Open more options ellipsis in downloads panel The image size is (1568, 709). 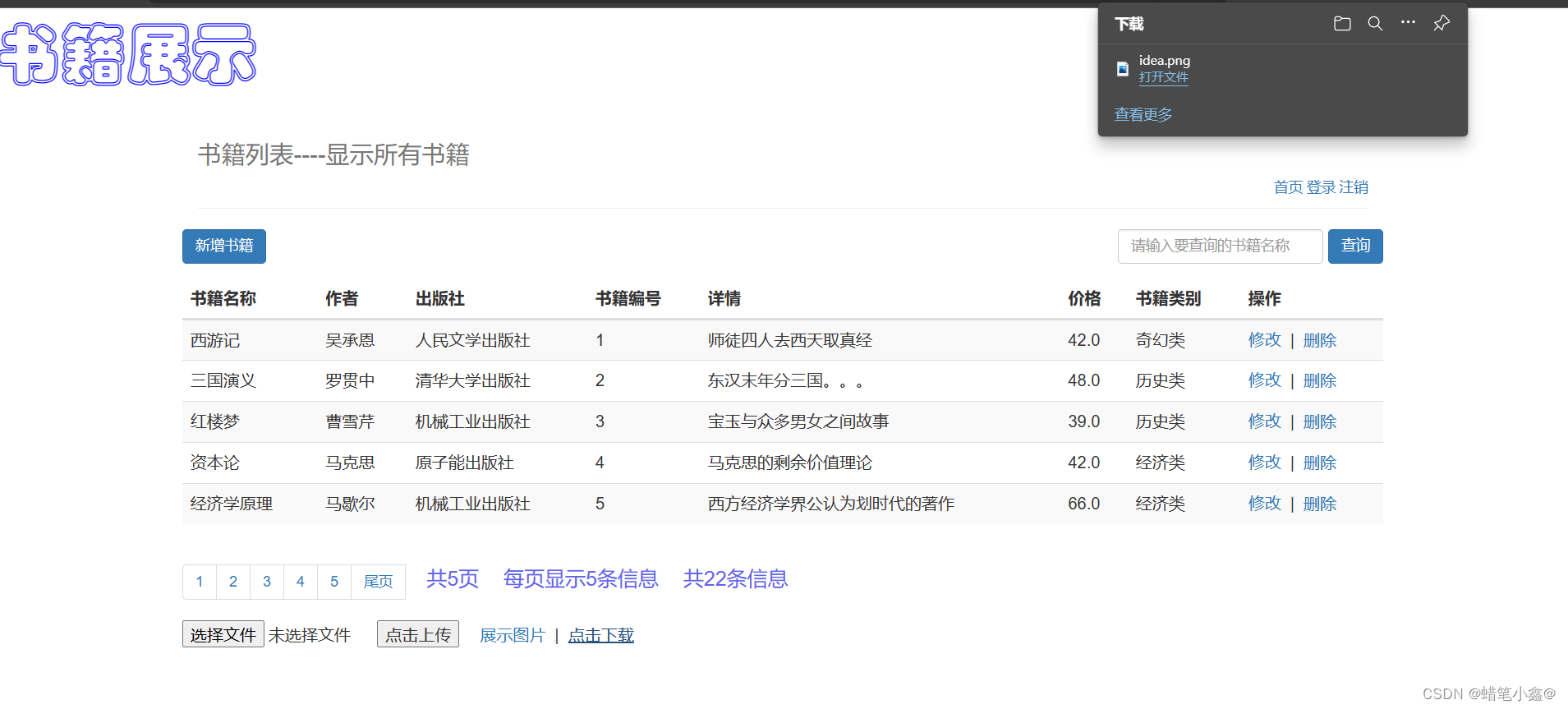tap(1408, 23)
